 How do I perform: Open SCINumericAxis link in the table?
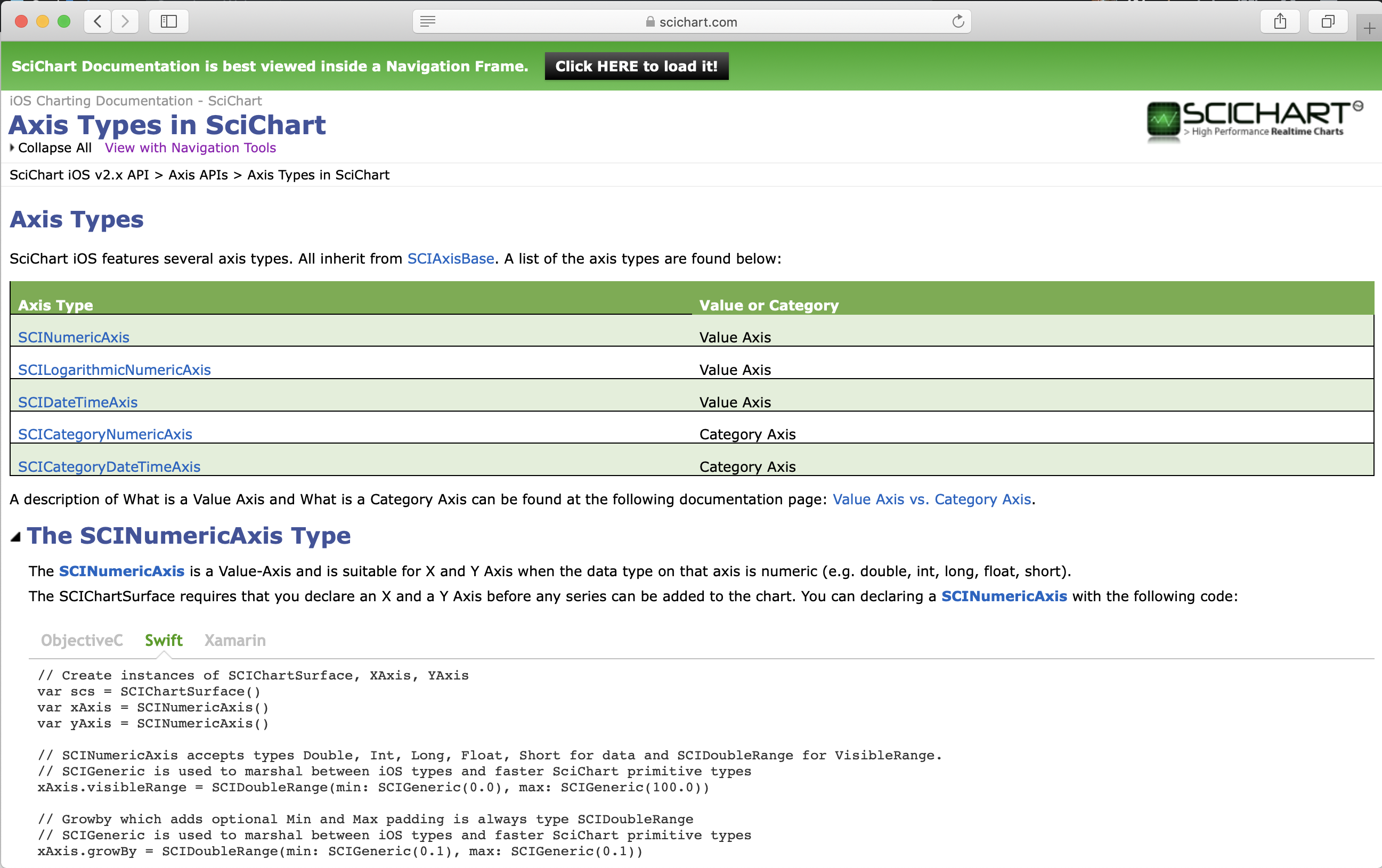(x=74, y=337)
